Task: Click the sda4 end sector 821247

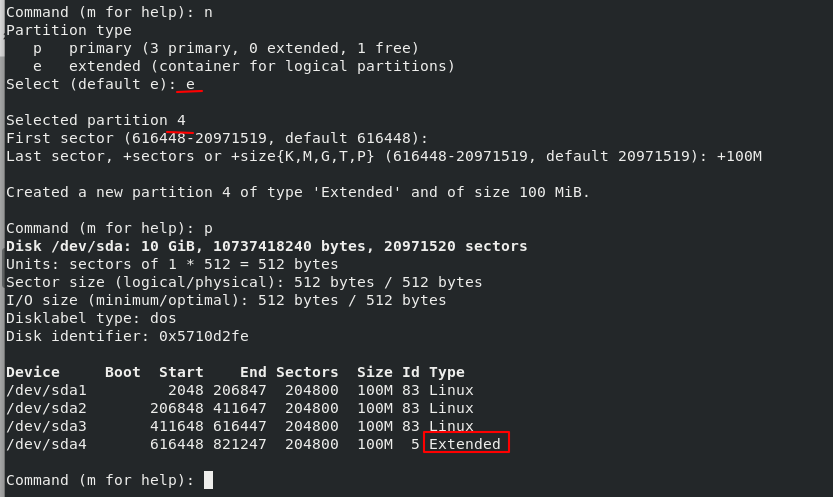Action: click(240, 444)
